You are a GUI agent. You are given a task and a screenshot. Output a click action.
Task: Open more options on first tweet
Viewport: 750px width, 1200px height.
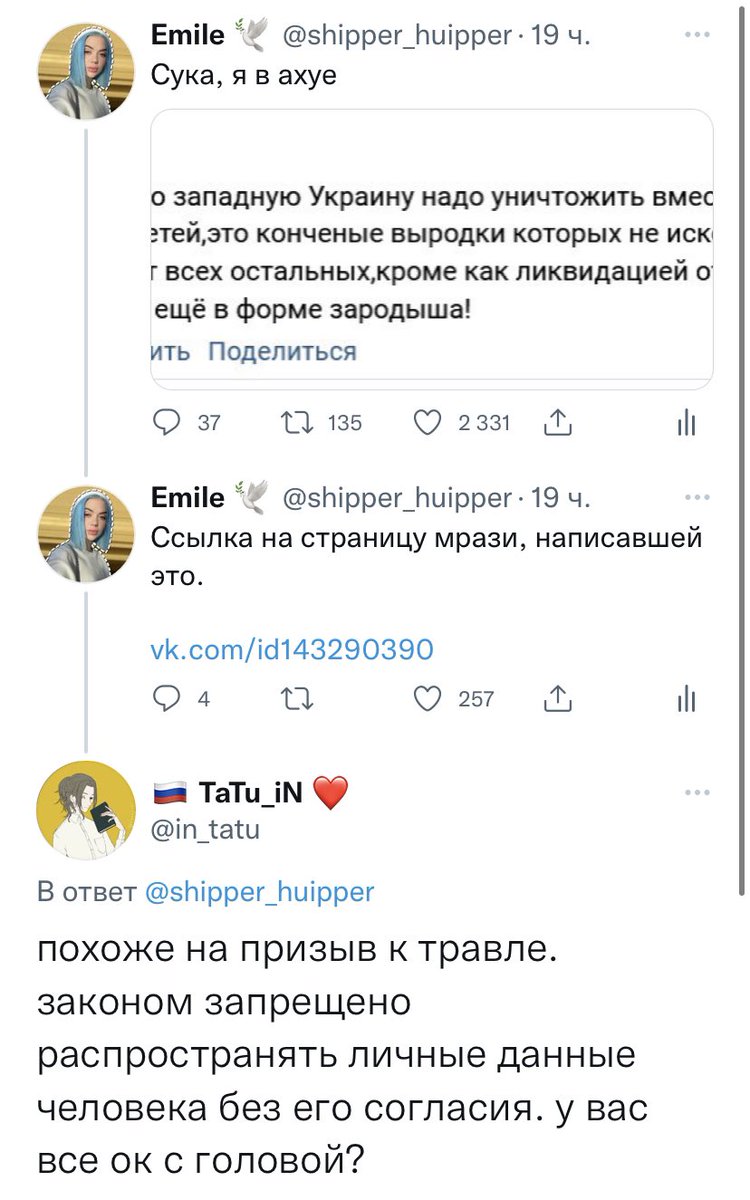pyautogui.click(x=693, y=37)
